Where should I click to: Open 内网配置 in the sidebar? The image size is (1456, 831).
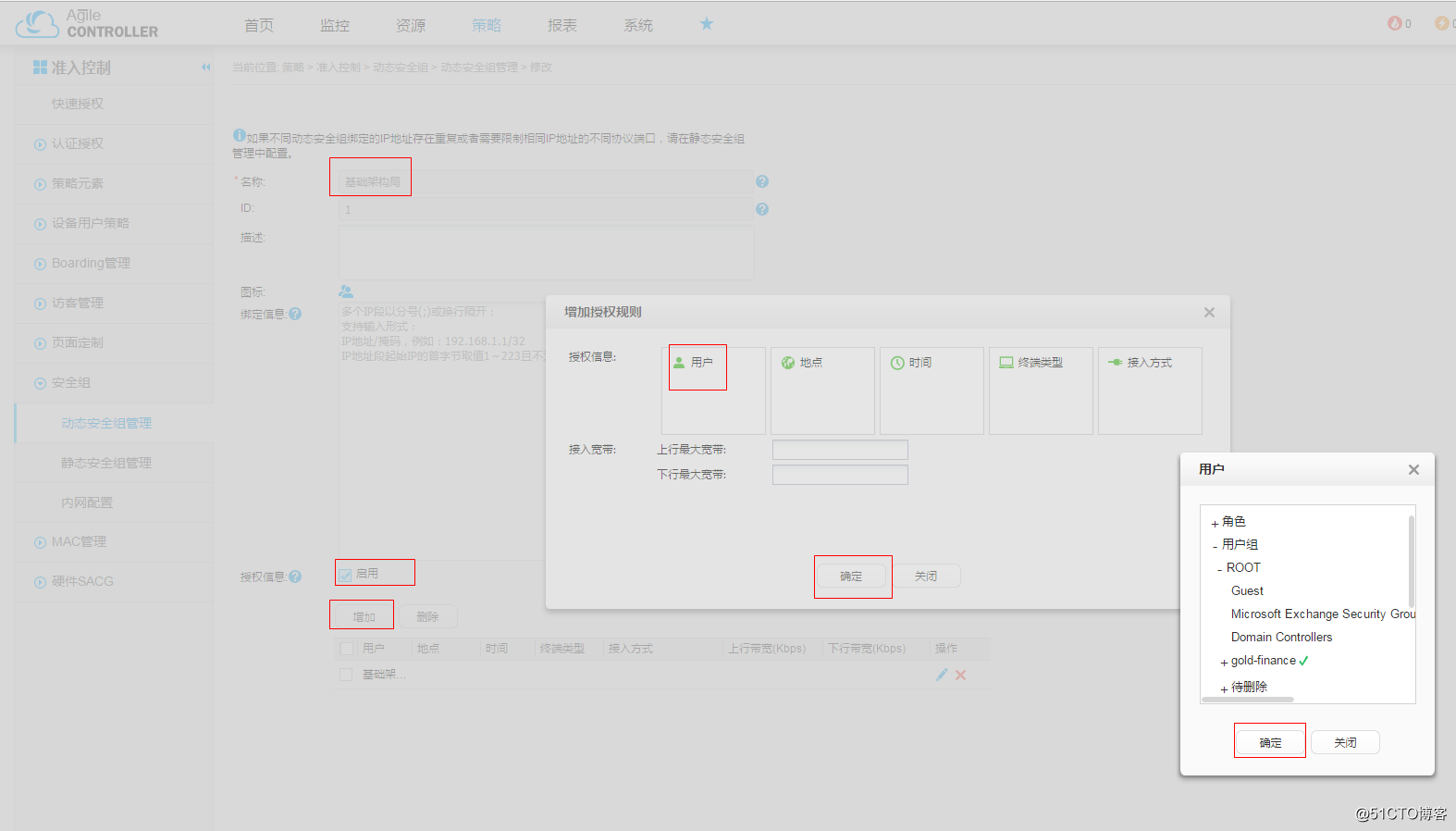click(x=87, y=502)
